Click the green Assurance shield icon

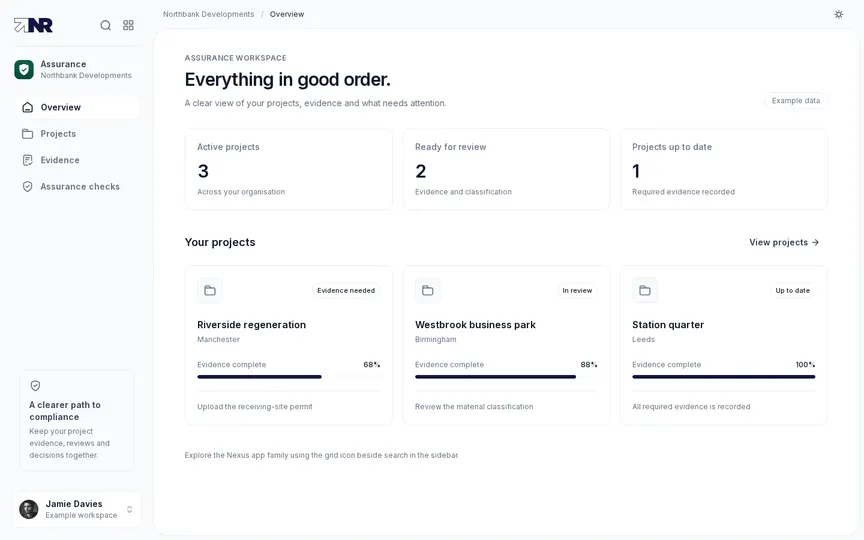24,69
